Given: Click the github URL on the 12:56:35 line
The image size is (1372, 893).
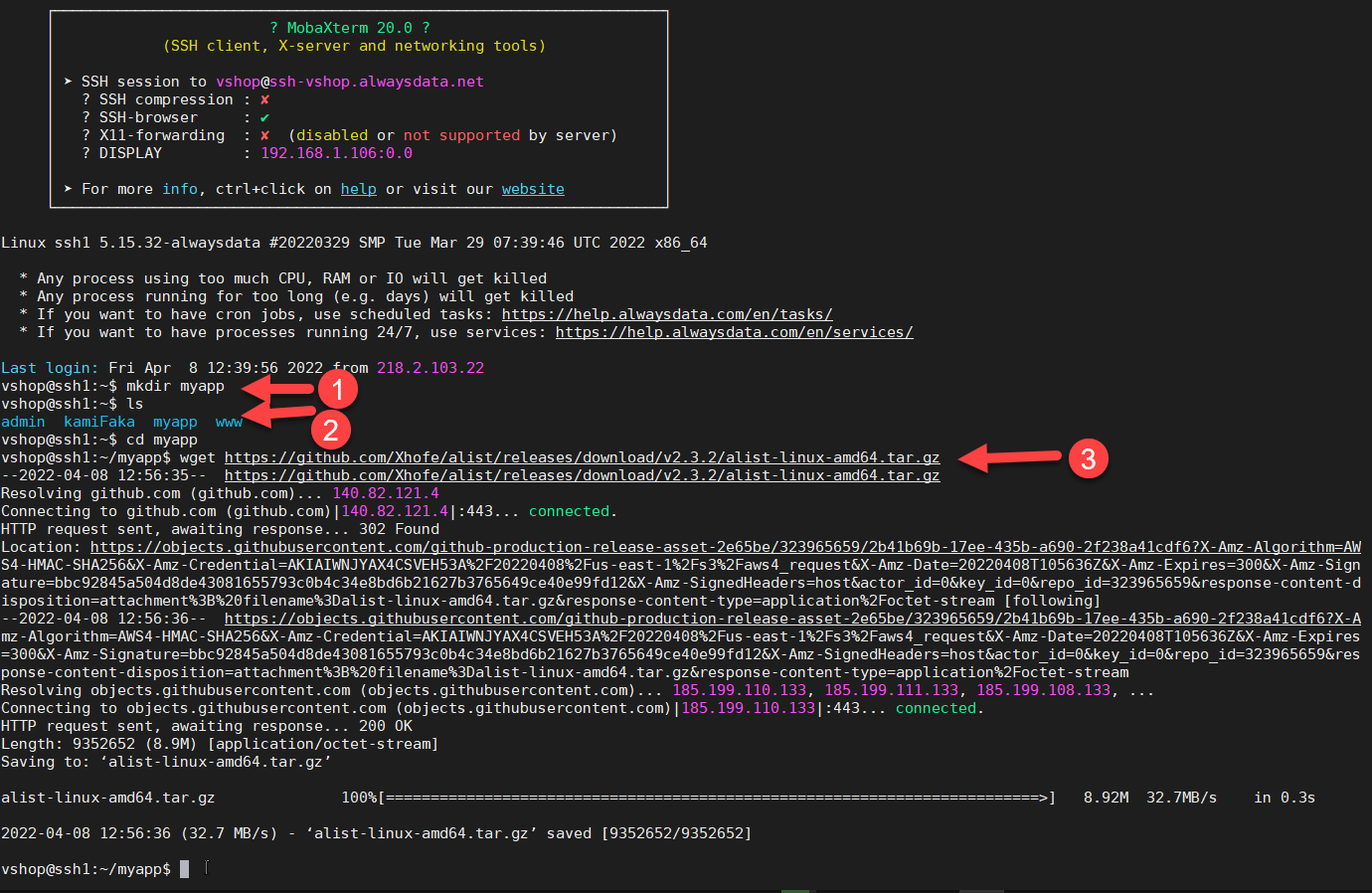Looking at the screenshot, I should pos(582,475).
